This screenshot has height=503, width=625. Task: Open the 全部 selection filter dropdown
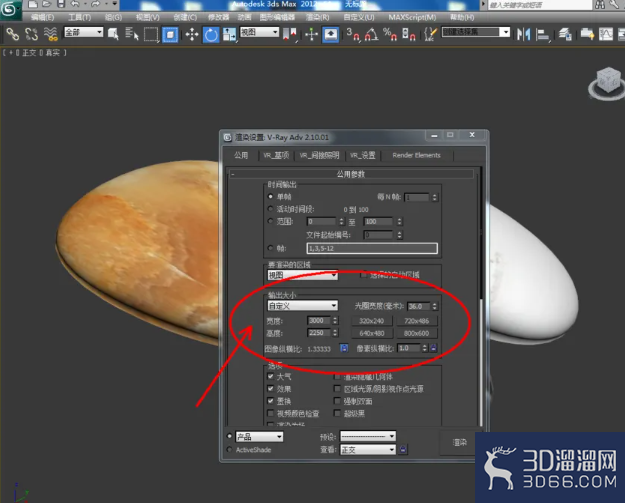84,32
